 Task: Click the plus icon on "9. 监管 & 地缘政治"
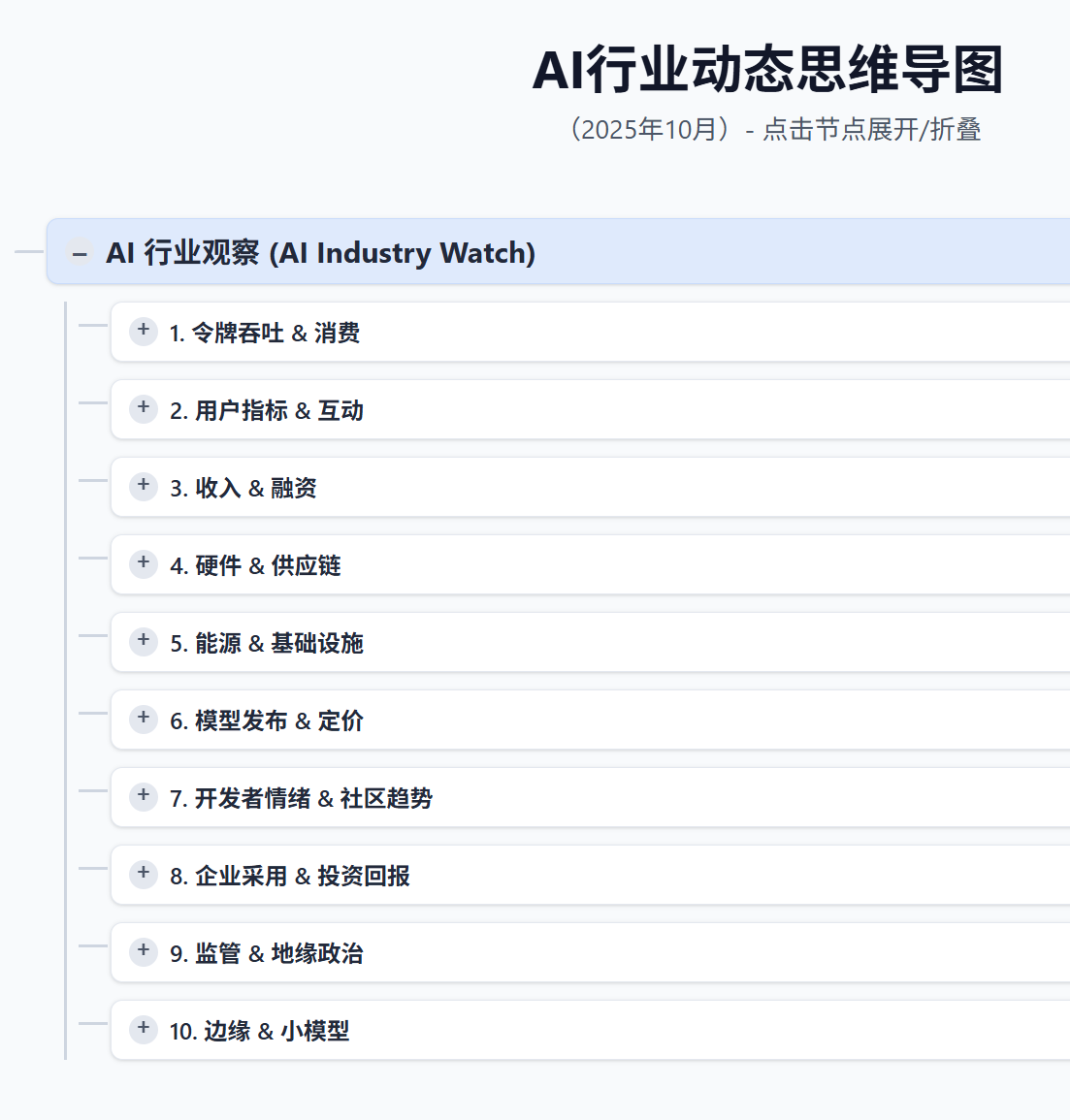143,952
